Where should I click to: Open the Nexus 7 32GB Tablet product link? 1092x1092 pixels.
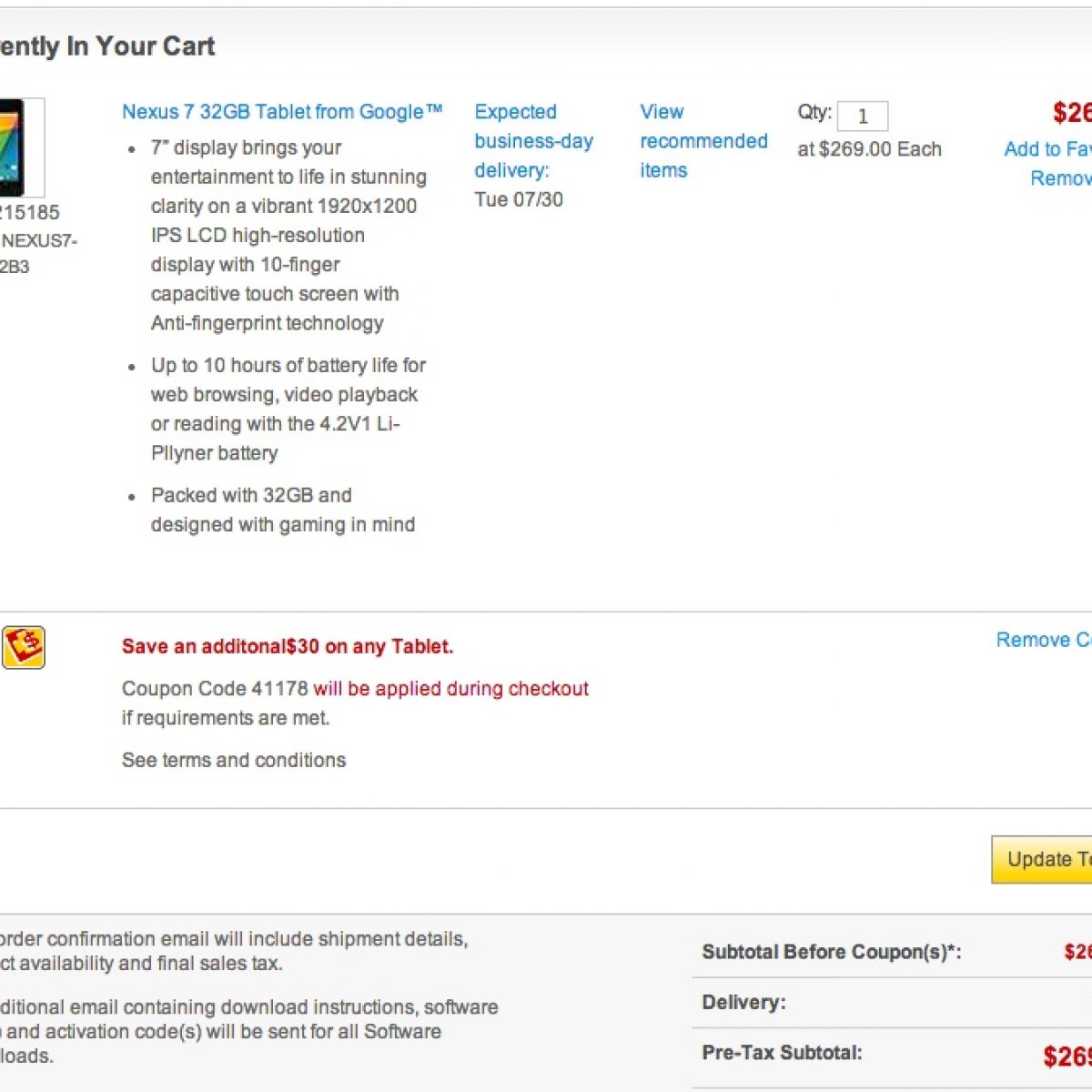(x=281, y=112)
